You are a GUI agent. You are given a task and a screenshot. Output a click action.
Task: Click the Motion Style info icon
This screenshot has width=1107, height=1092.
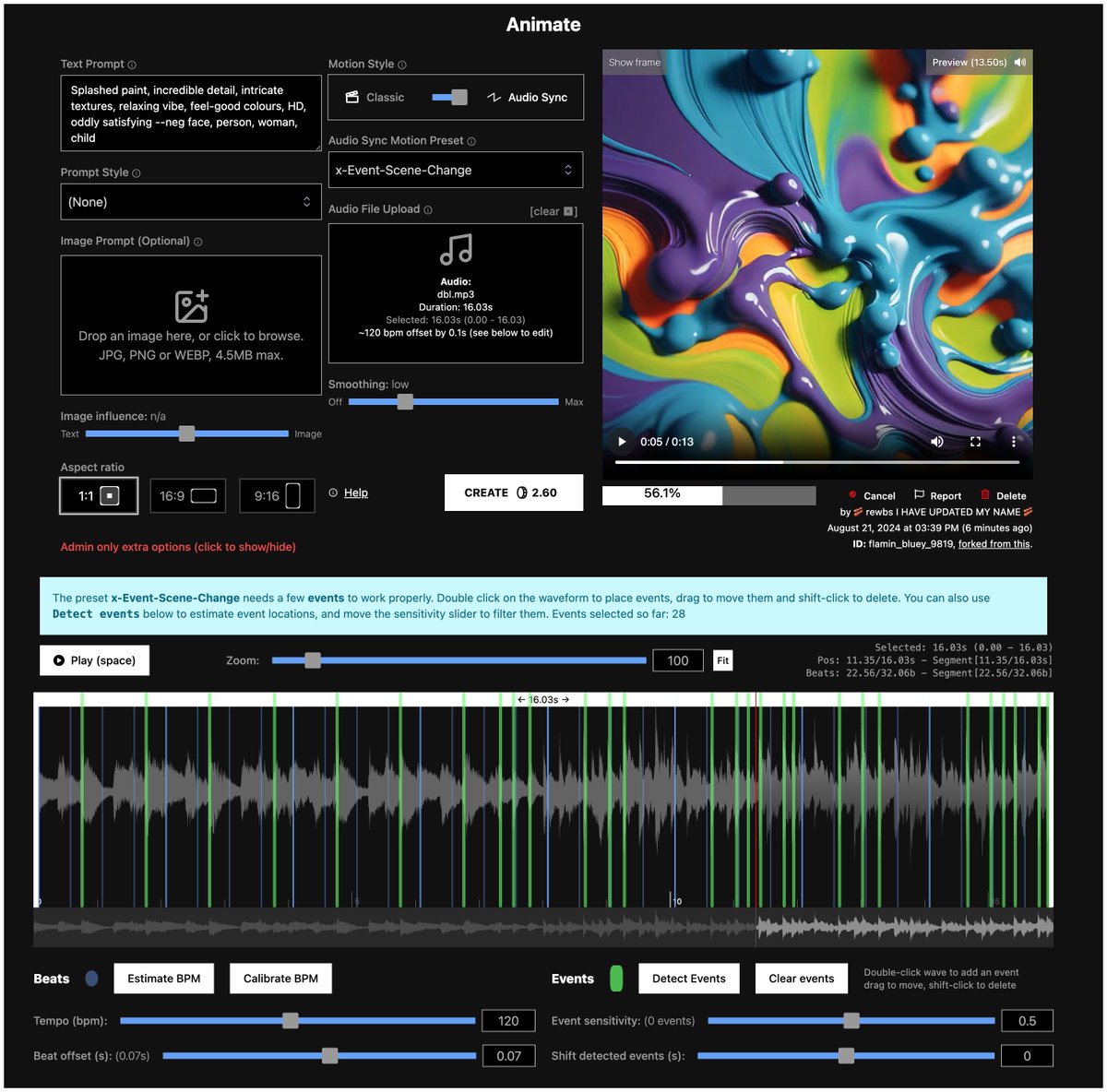(402, 65)
